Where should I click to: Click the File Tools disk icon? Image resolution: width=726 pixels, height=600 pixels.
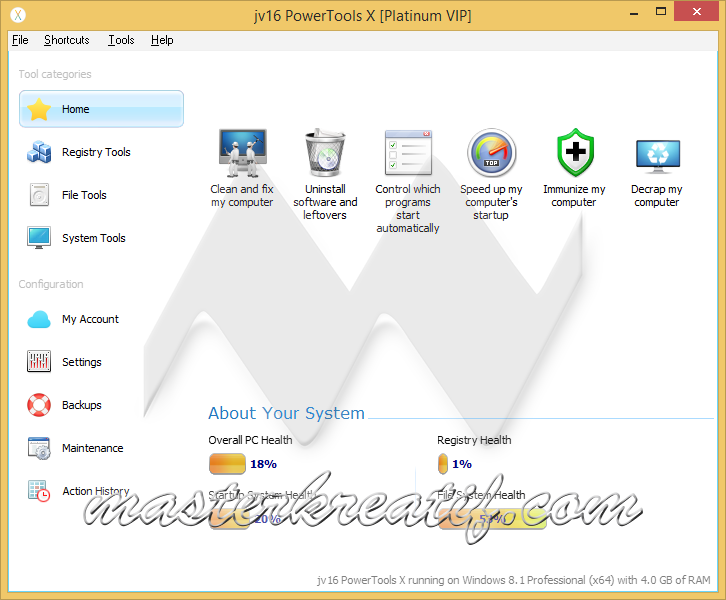pos(39,194)
